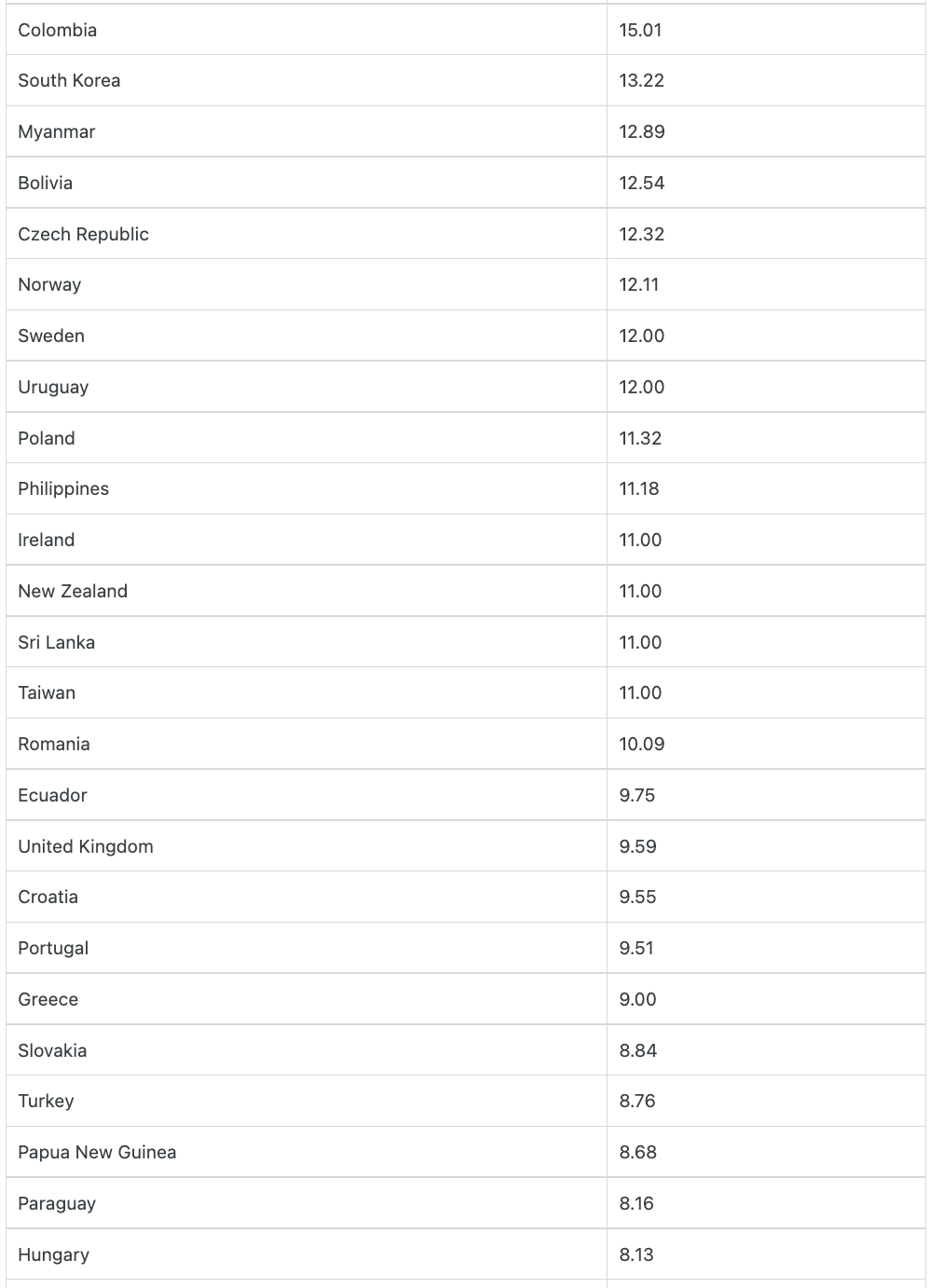Image resolution: width=943 pixels, height=1288 pixels.
Task: Select the Myanmar value 12.89
Action: 642,131
